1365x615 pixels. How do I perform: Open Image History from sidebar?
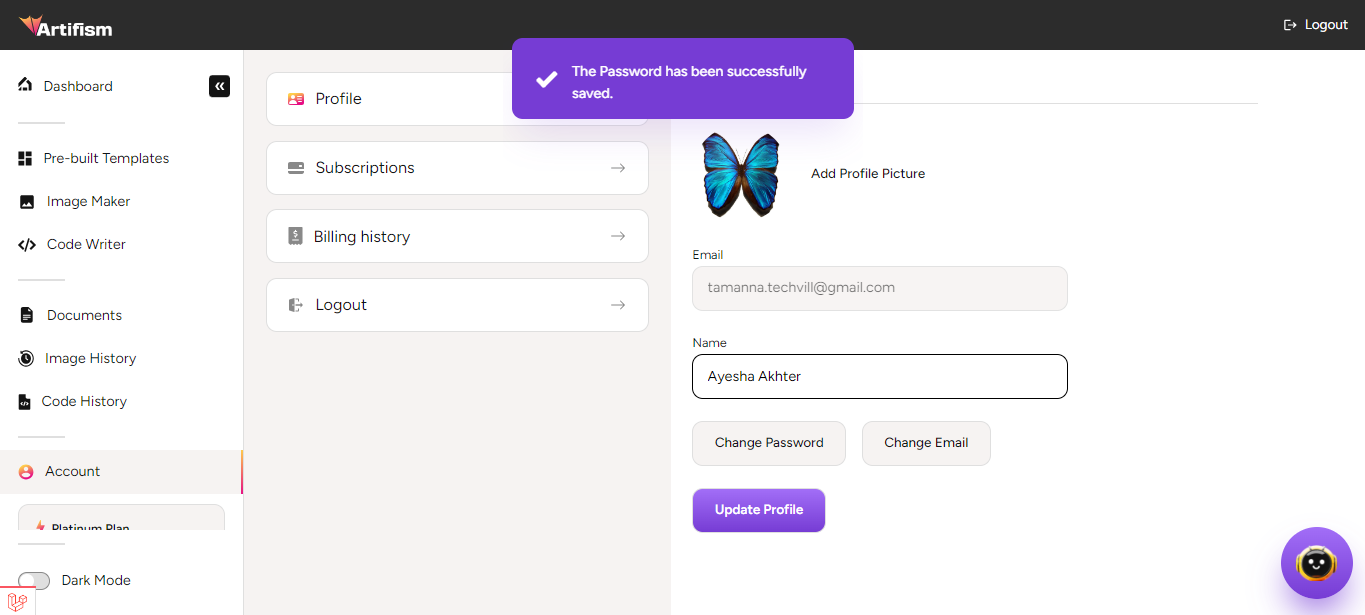90,358
